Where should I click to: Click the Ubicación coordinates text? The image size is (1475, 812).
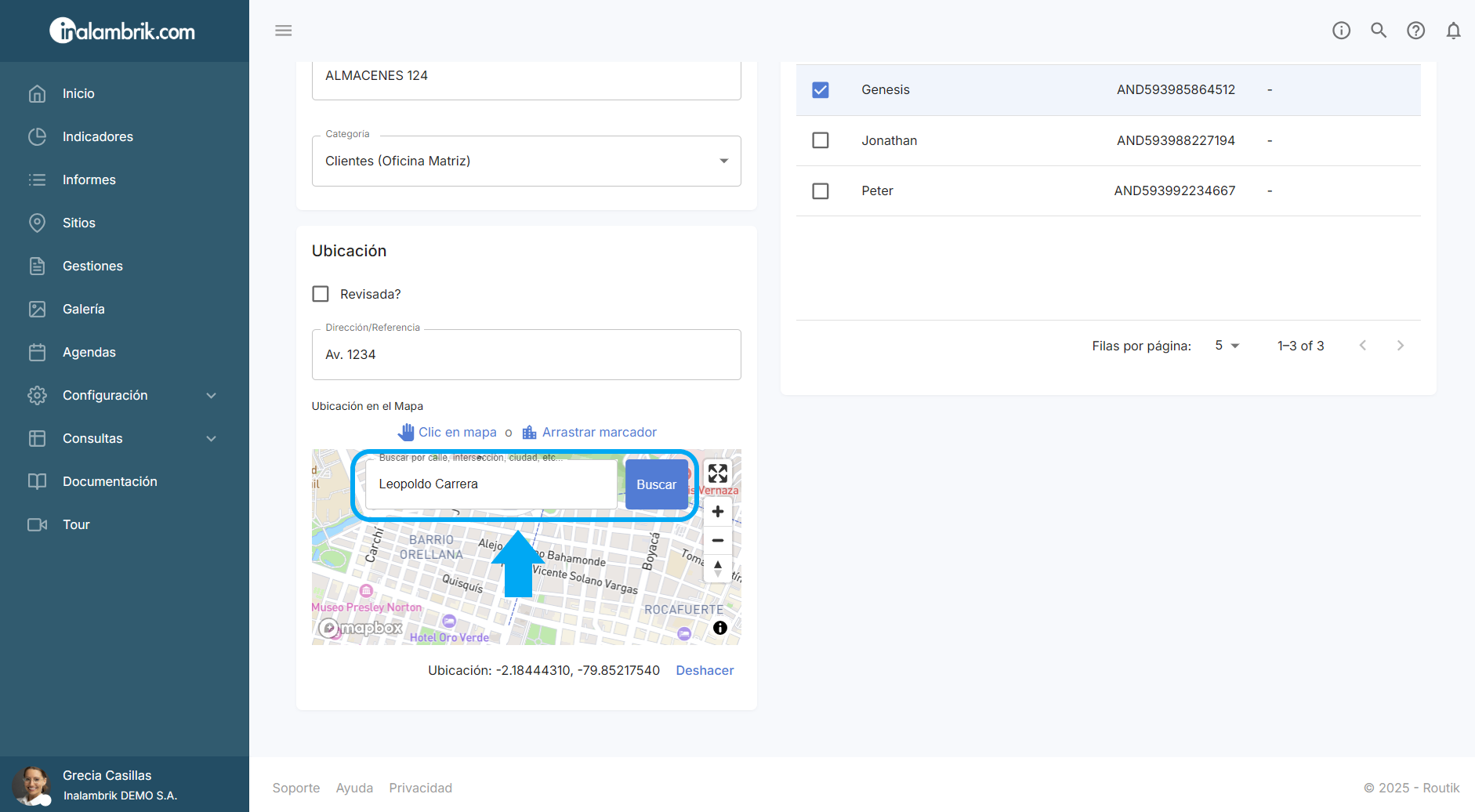544,671
